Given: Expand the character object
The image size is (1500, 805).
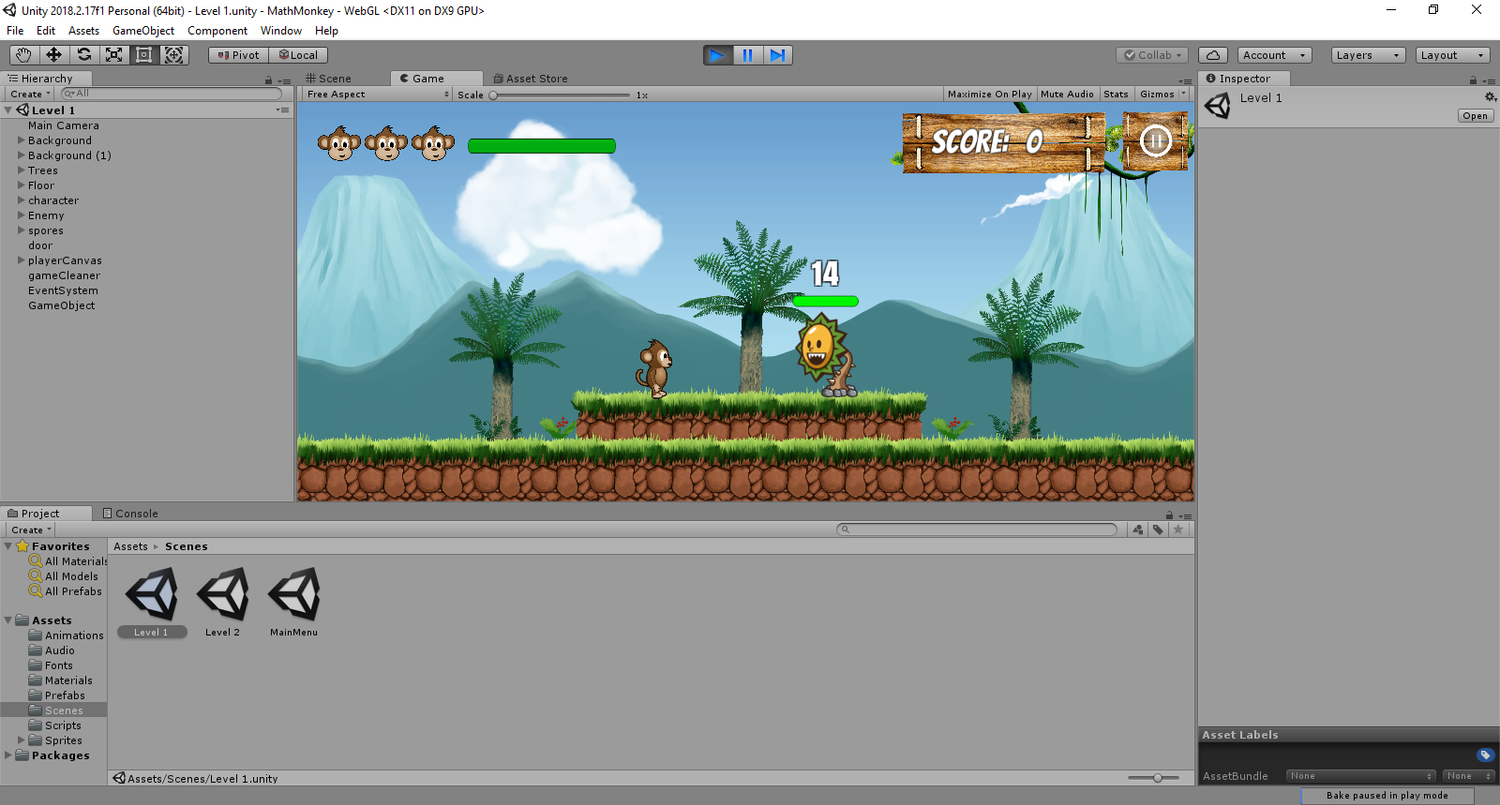Looking at the screenshot, I should [21, 200].
